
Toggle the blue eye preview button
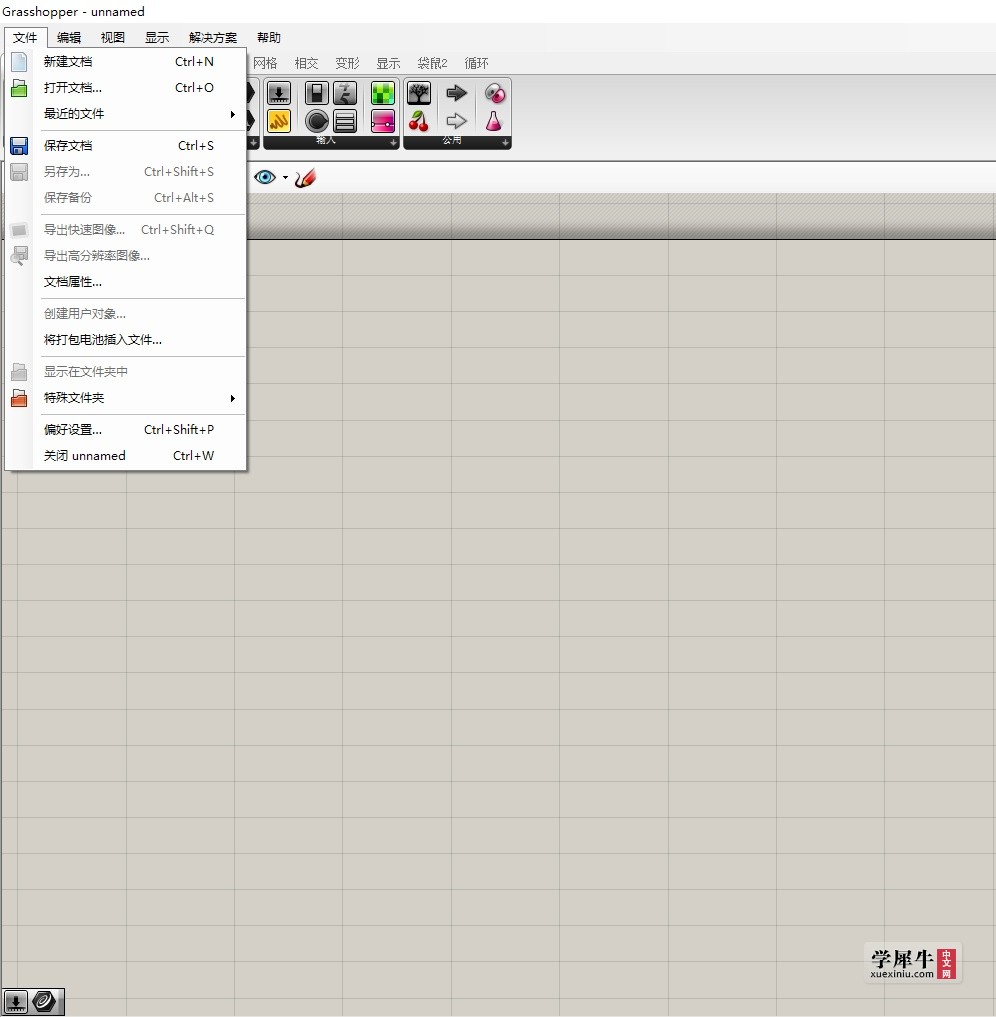click(265, 177)
